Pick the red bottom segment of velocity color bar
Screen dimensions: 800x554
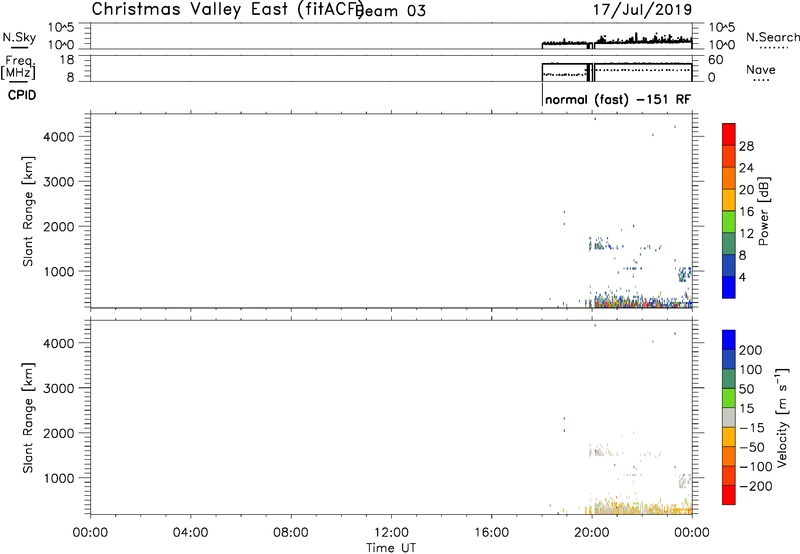click(x=729, y=495)
